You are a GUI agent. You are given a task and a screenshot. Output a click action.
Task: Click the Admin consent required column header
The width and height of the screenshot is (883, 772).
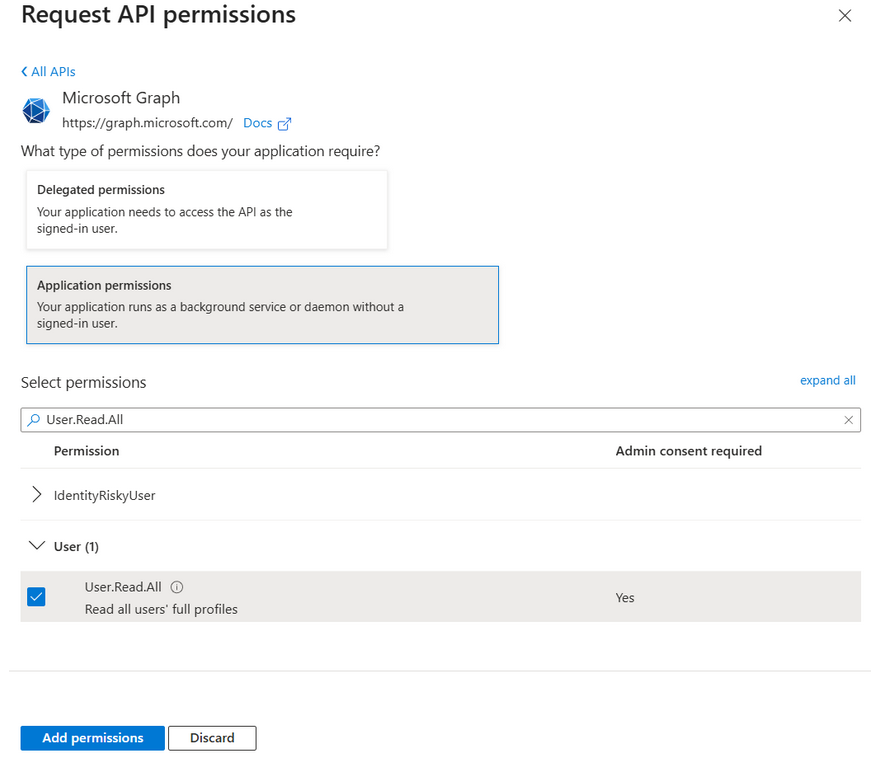688,451
